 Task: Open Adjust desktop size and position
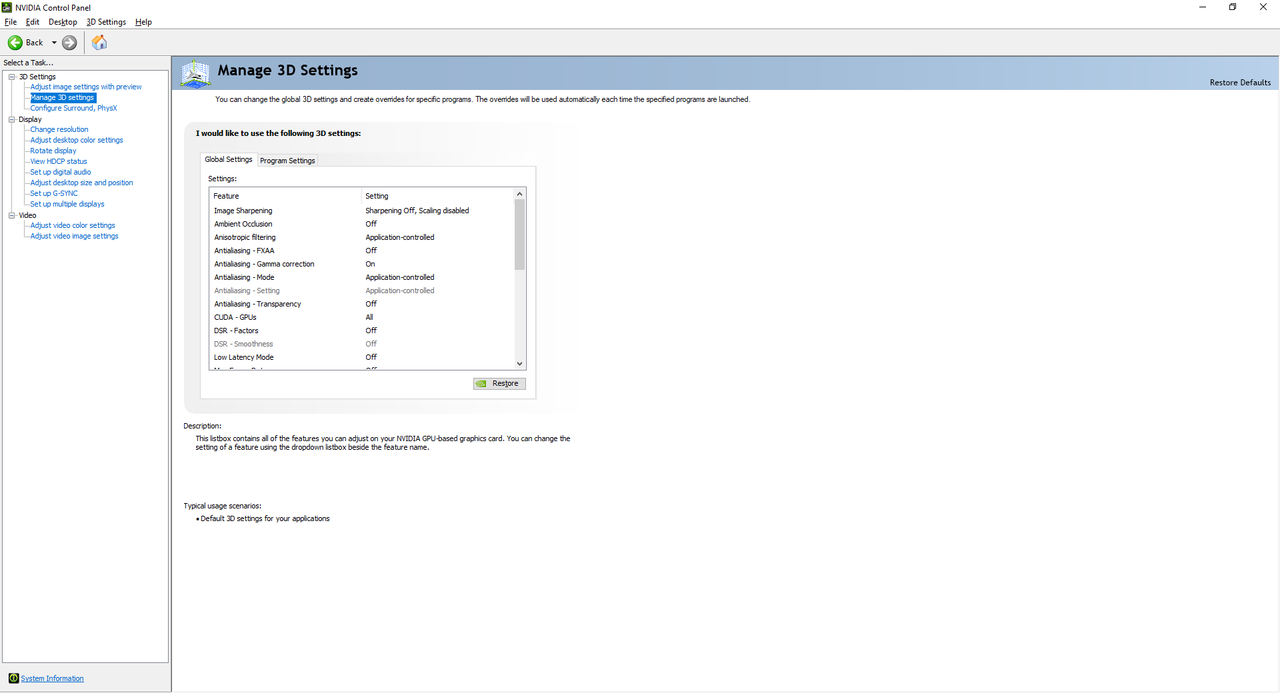point(81,182)
